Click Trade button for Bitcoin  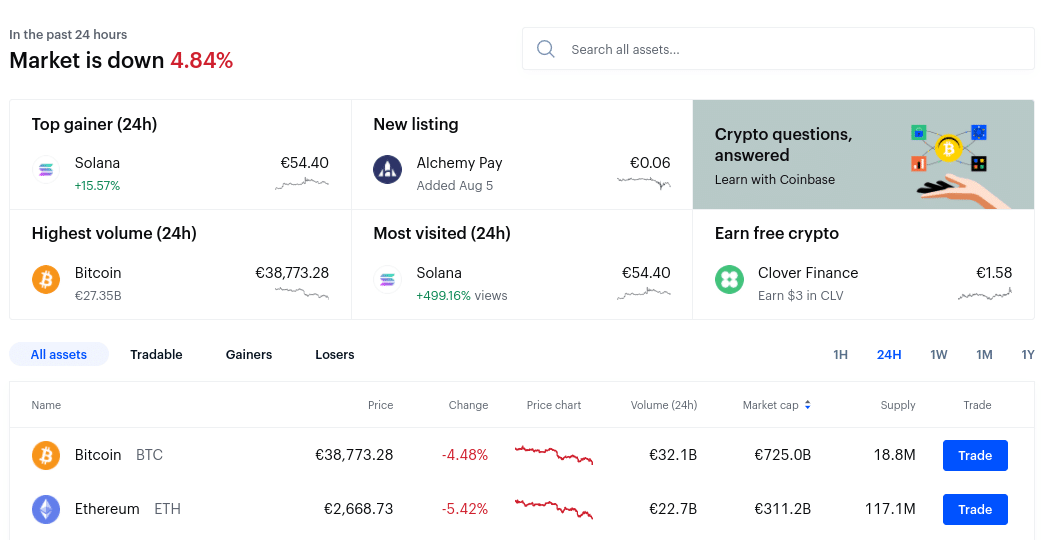(975, 455)
